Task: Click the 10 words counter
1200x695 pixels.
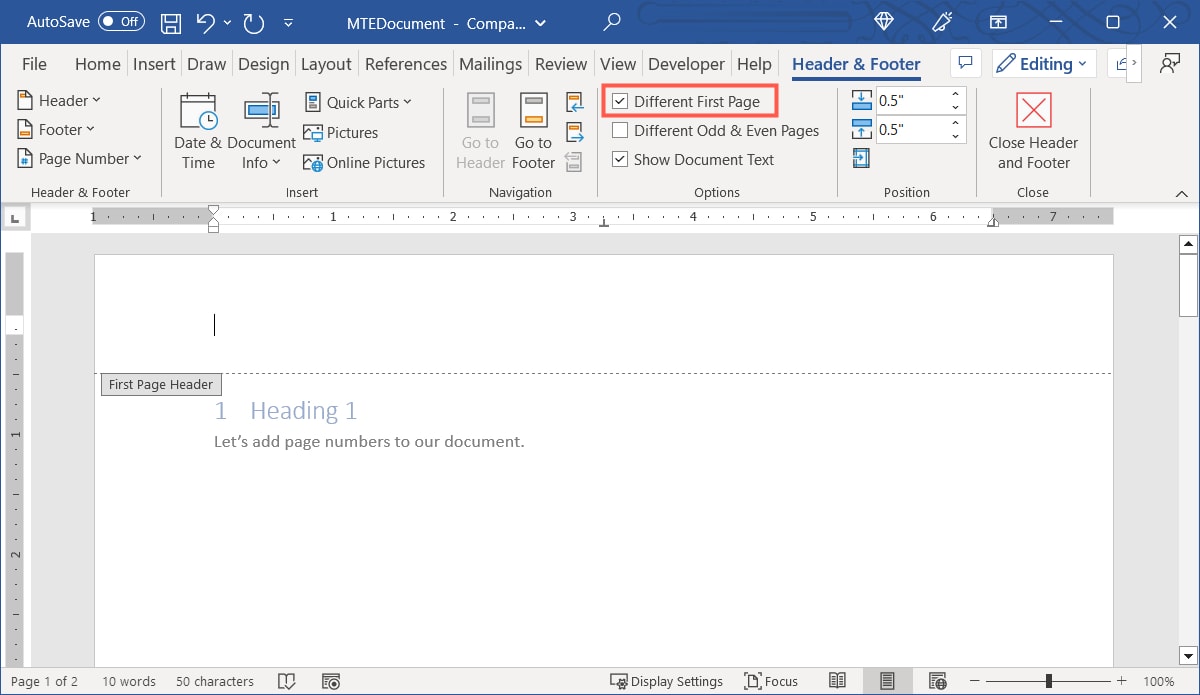Action: 128,681
